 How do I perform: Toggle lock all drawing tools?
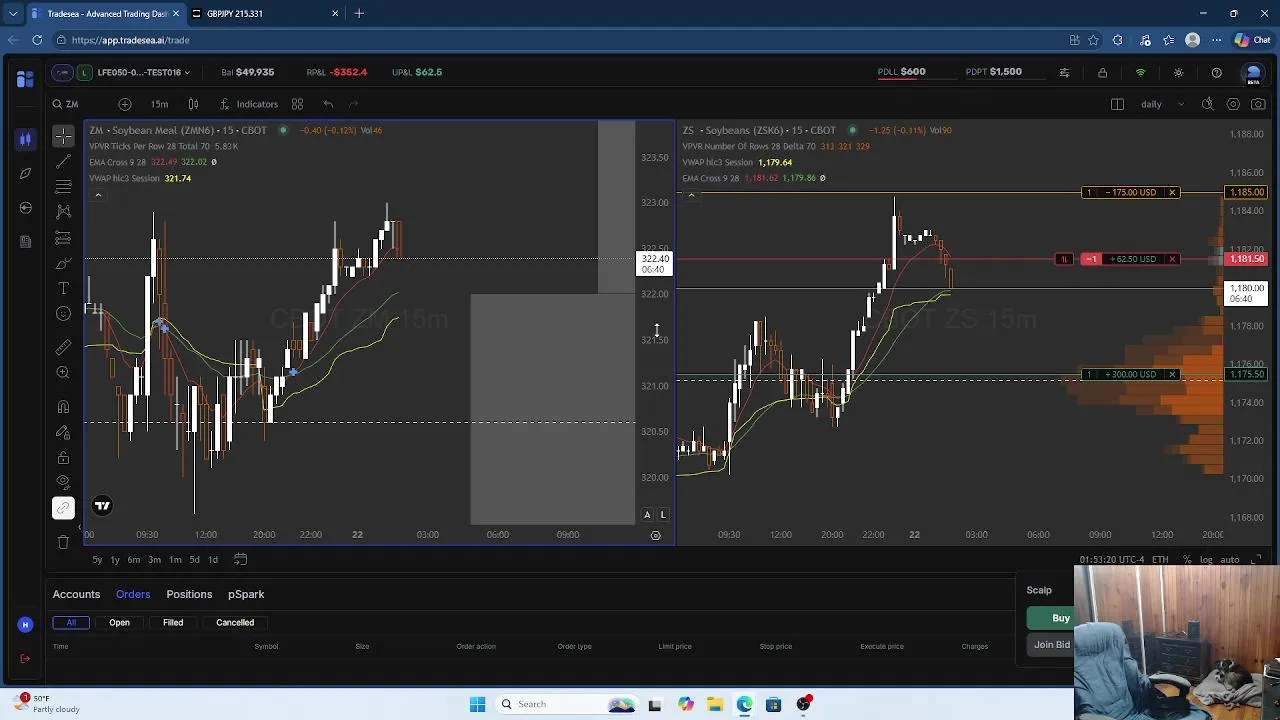(x=63, y=458)
